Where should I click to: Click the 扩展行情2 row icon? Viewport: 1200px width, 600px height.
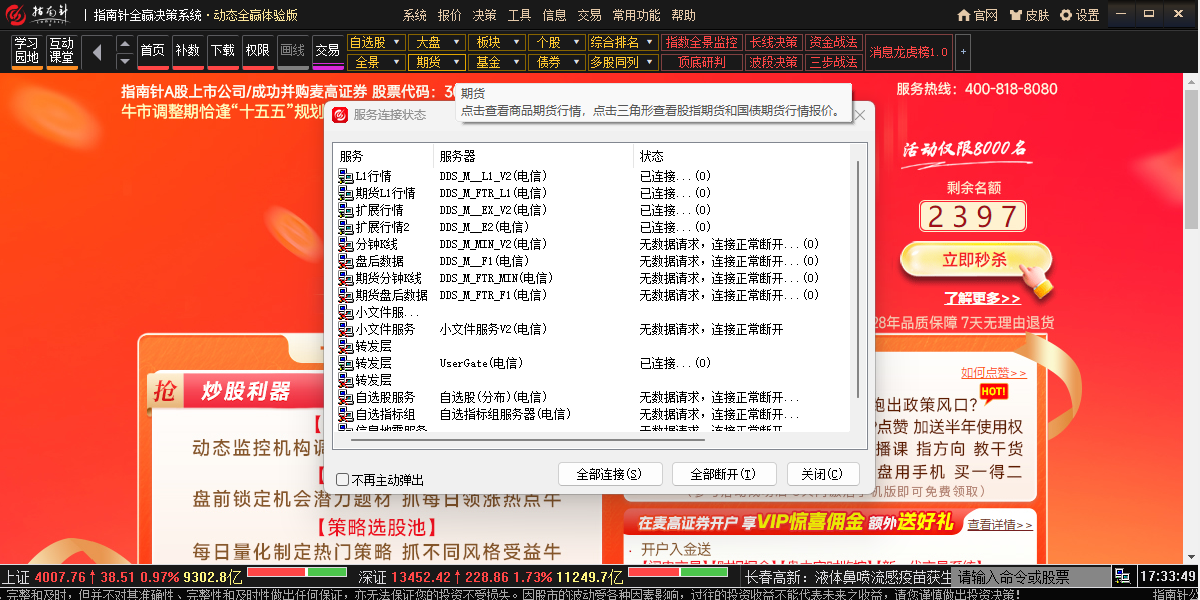[x=346, y=227]
